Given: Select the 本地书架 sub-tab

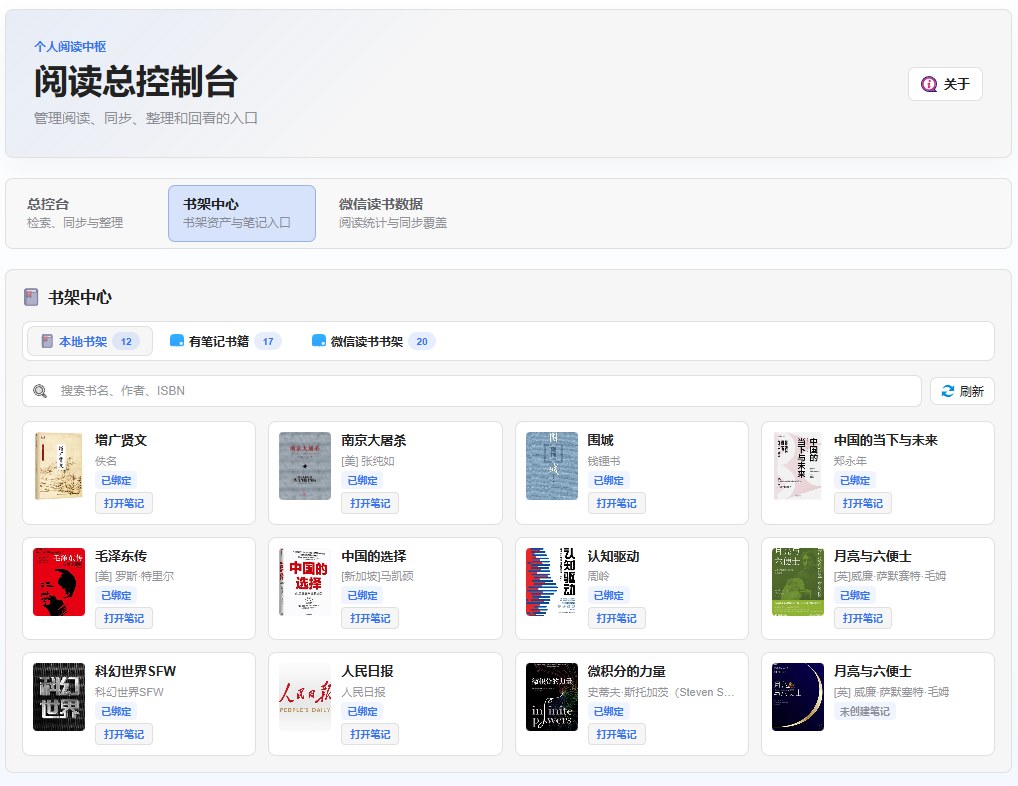Looking at the screenshot, I should point(90,341).
